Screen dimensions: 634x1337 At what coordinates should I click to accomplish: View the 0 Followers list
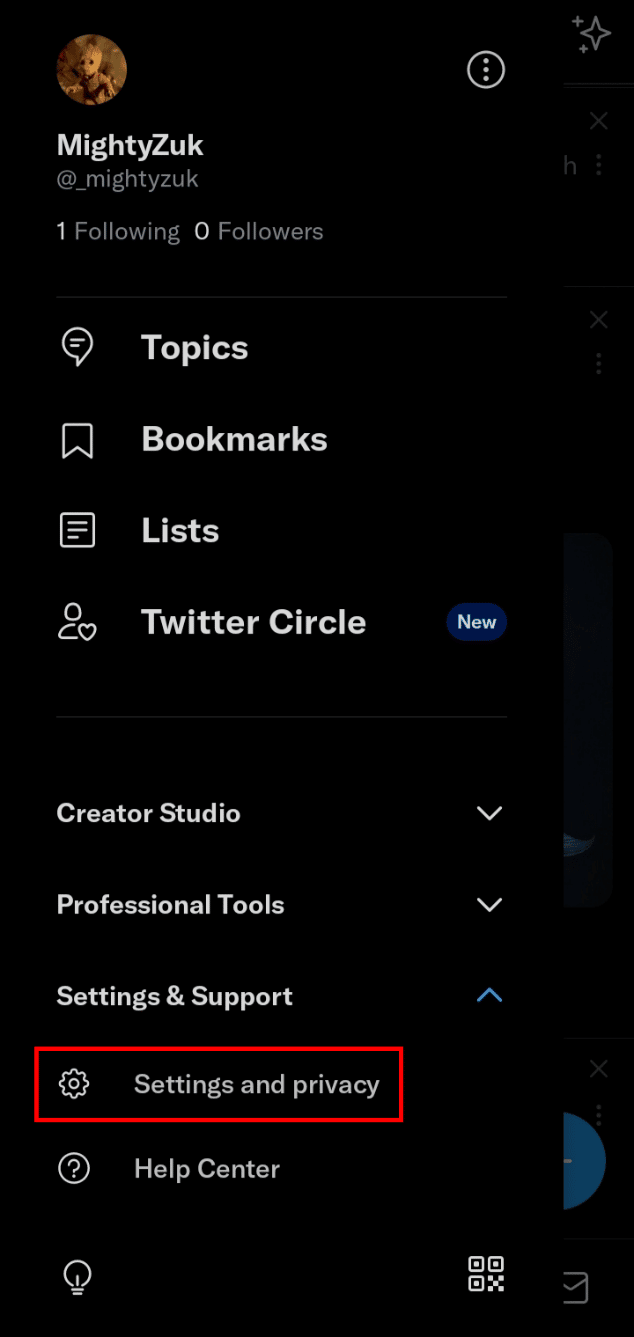pyautogui.click(x=259, y=232)
